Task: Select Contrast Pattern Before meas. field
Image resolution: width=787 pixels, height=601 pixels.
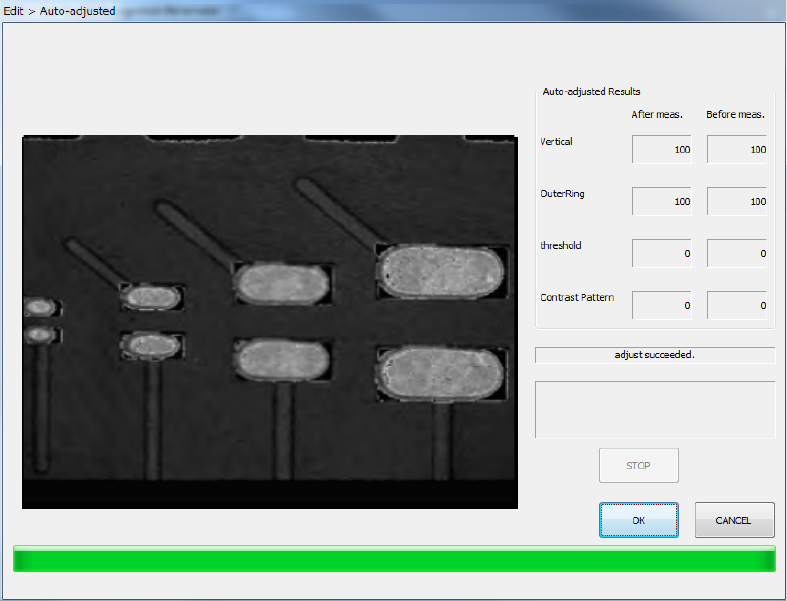Action: 737,305
